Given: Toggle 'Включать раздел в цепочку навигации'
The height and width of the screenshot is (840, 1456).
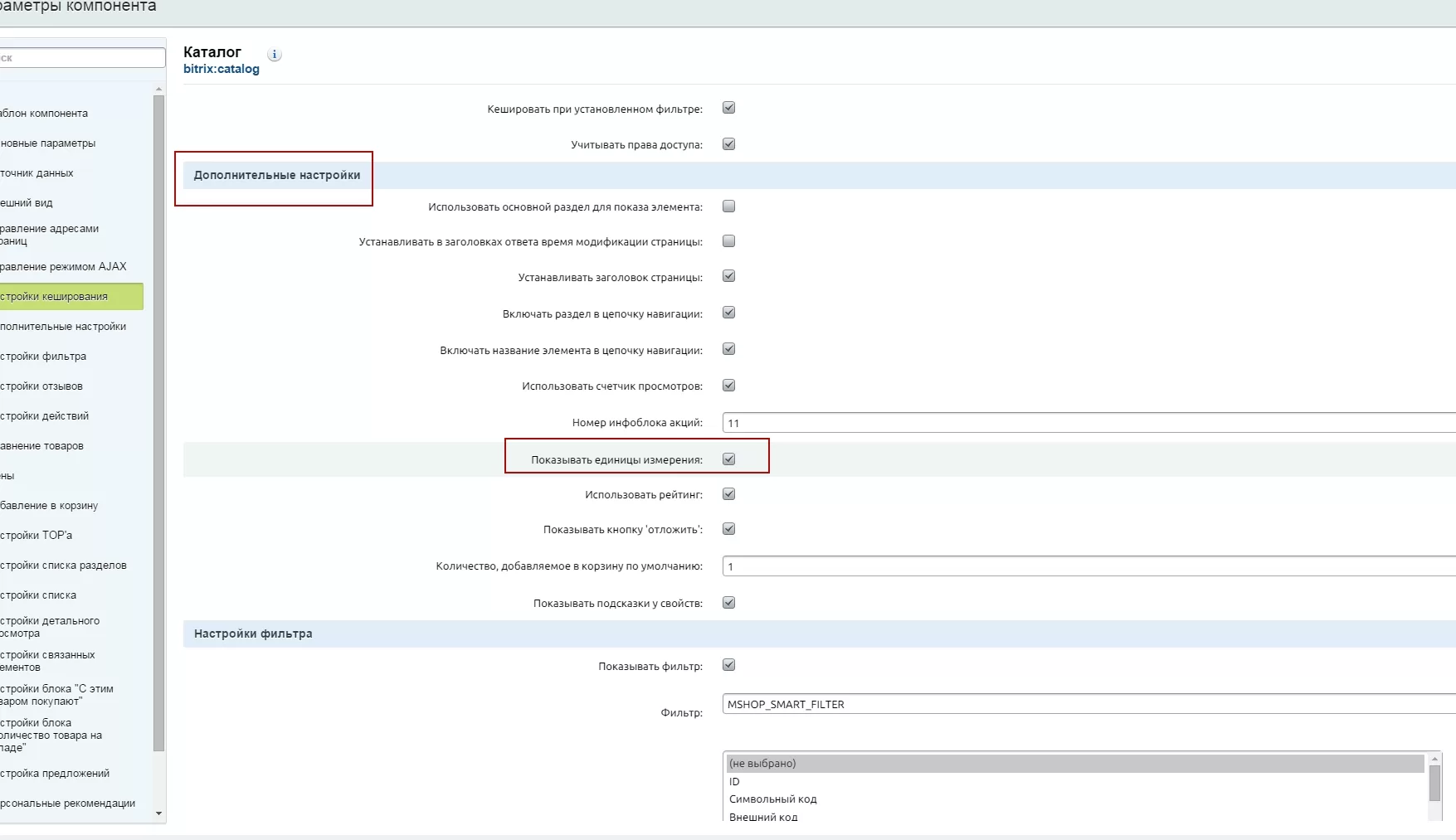Looking at the screenshot, I should [729, 313].
